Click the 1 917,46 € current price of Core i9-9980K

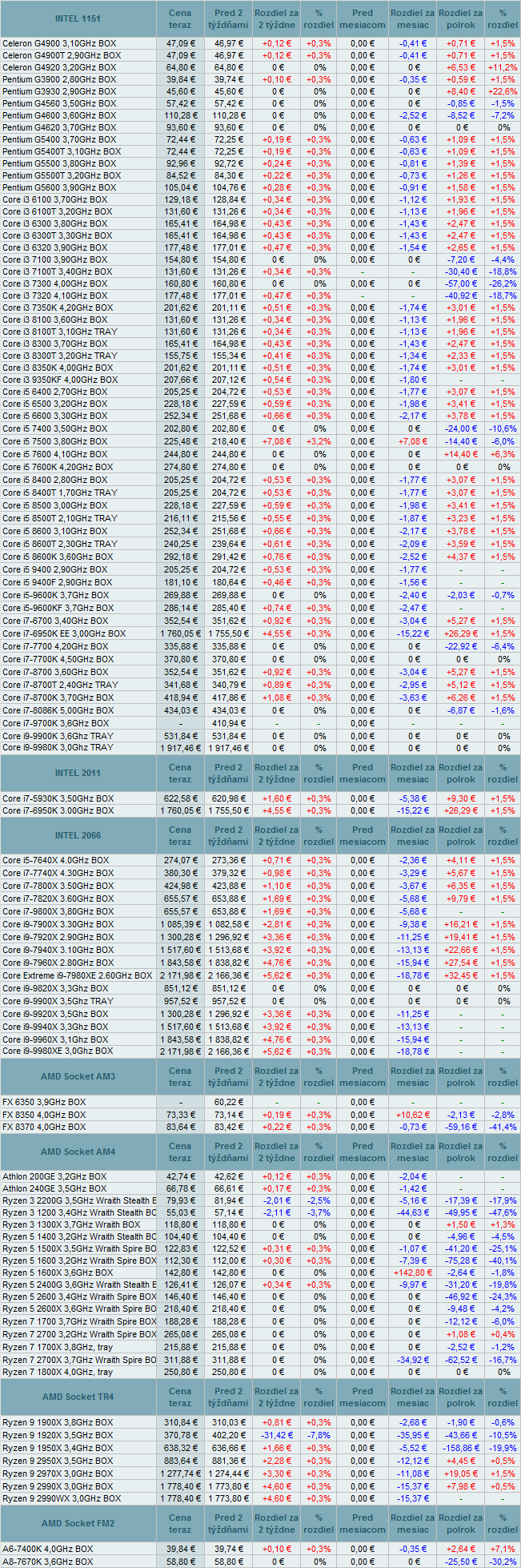[180, 748]
